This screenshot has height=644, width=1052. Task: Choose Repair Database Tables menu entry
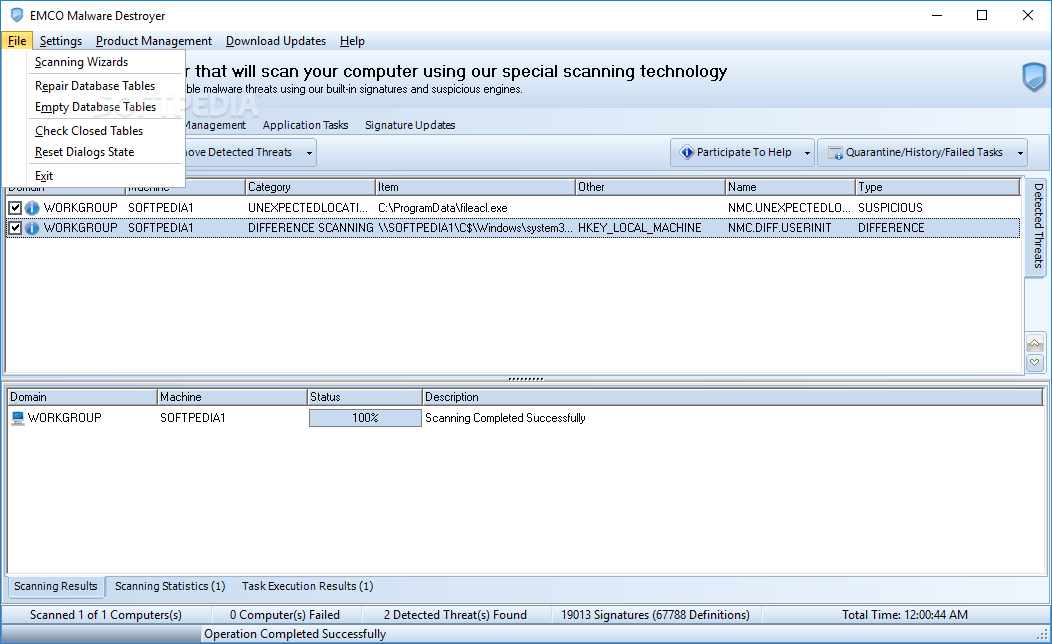point(94,86)
